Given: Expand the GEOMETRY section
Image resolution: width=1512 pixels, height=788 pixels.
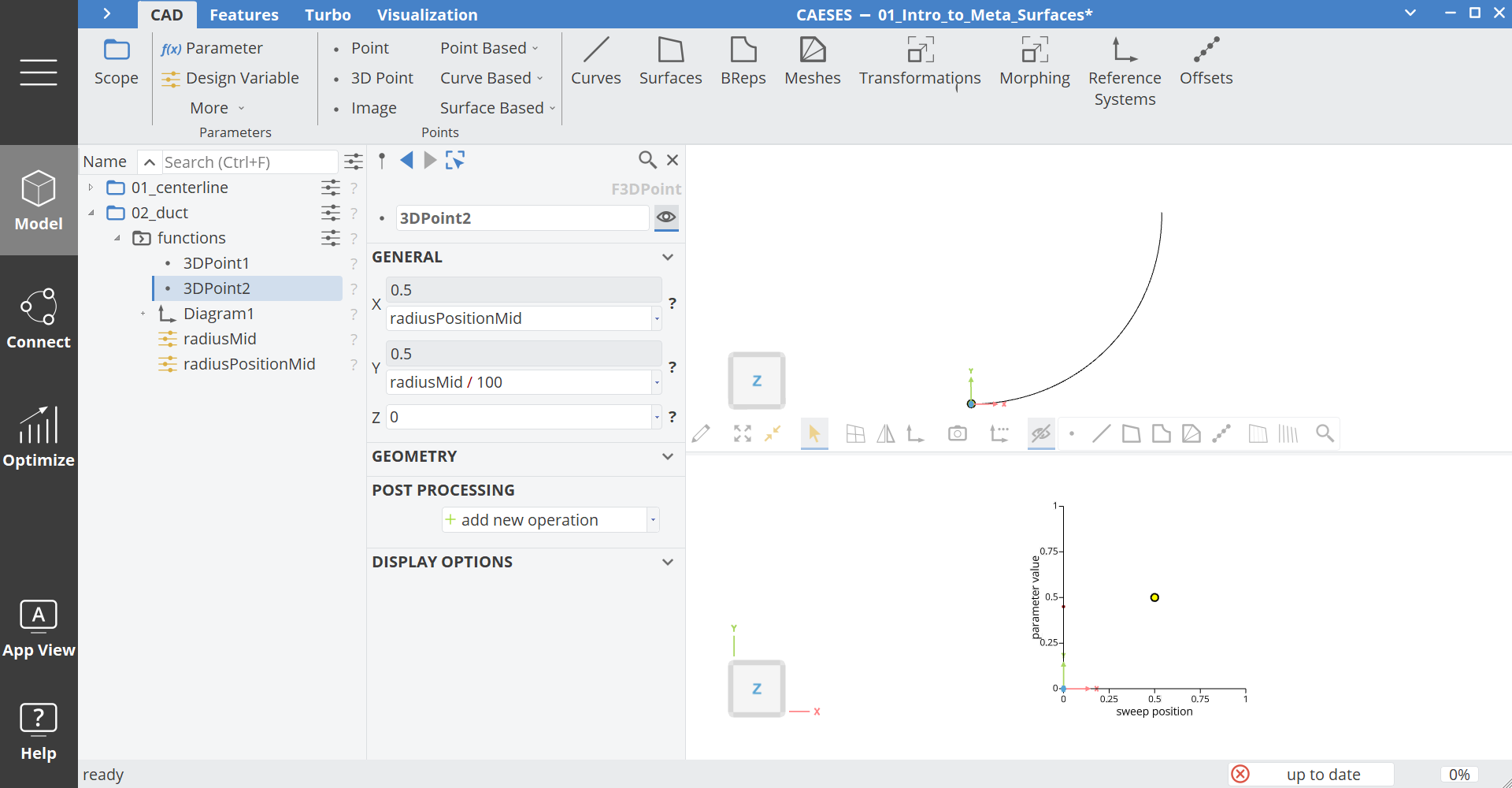Looking at the screenshot, I should [667, 456].
